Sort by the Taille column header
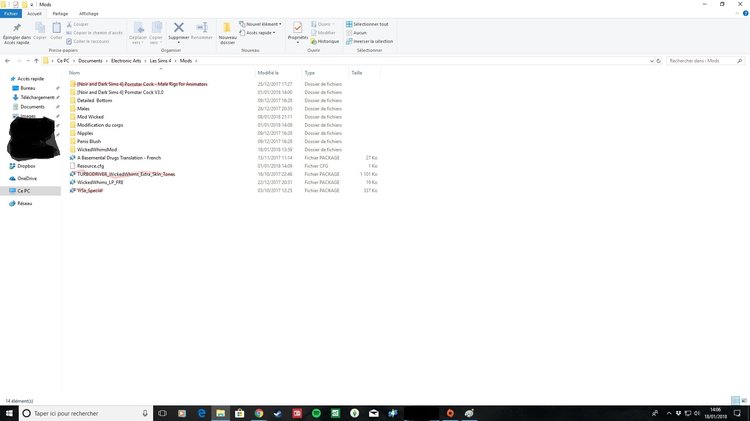The image size is (750, 421). pyautogui.click(x=357, y=73)
